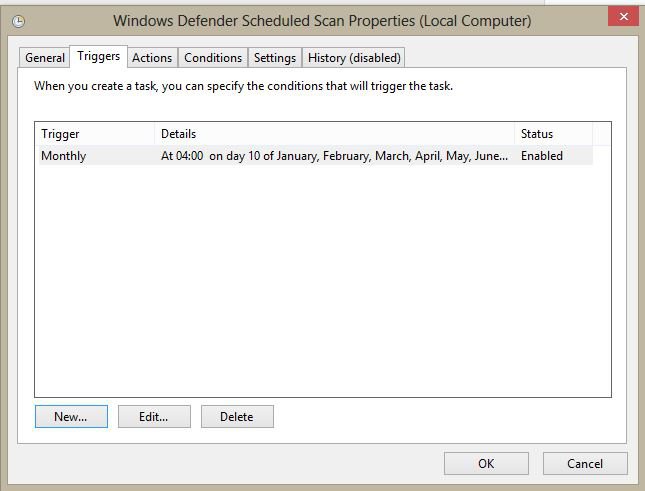
Task: Click the Trigger column header
Action: click(x=95, y=134)
